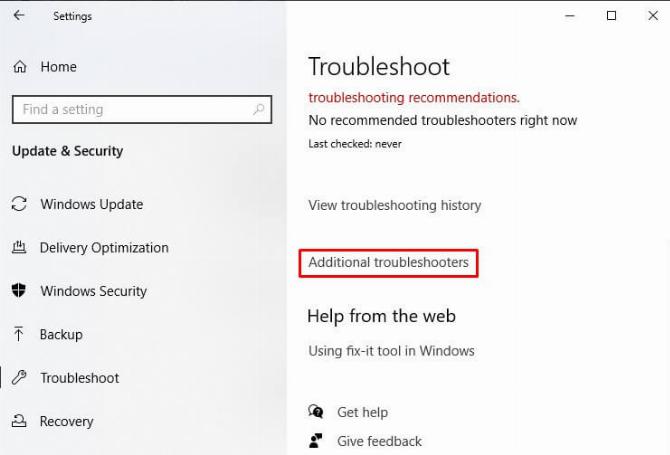This screenshot has width=670, height=455.
Task: Click the Troubleshoot wrench icon
Action: click(19, 378)
